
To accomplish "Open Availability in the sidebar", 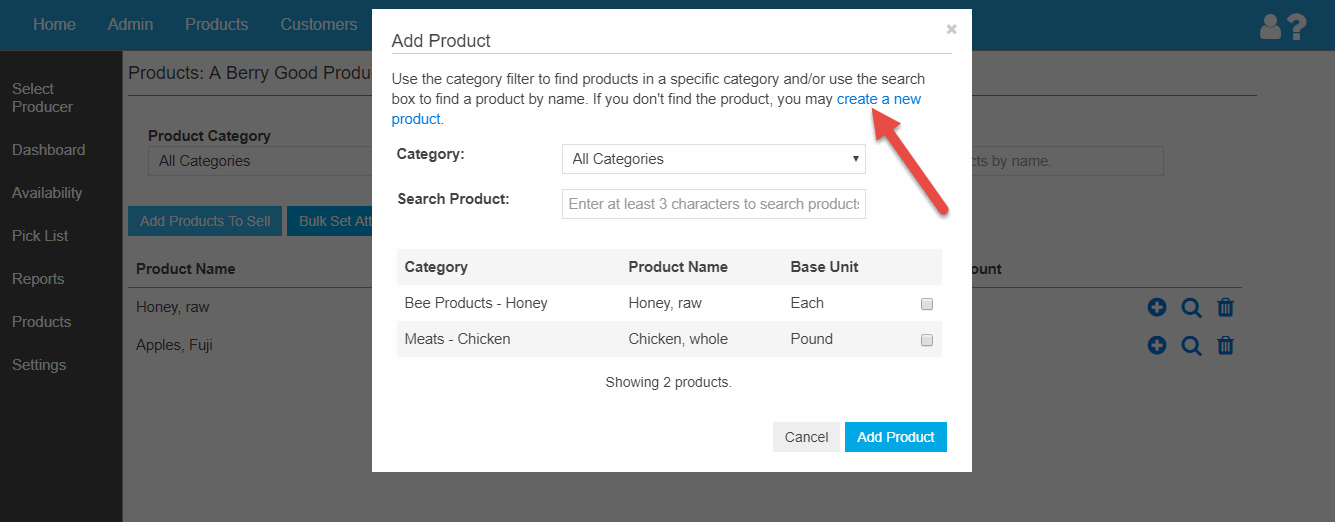I will click(x=47, y=193).
